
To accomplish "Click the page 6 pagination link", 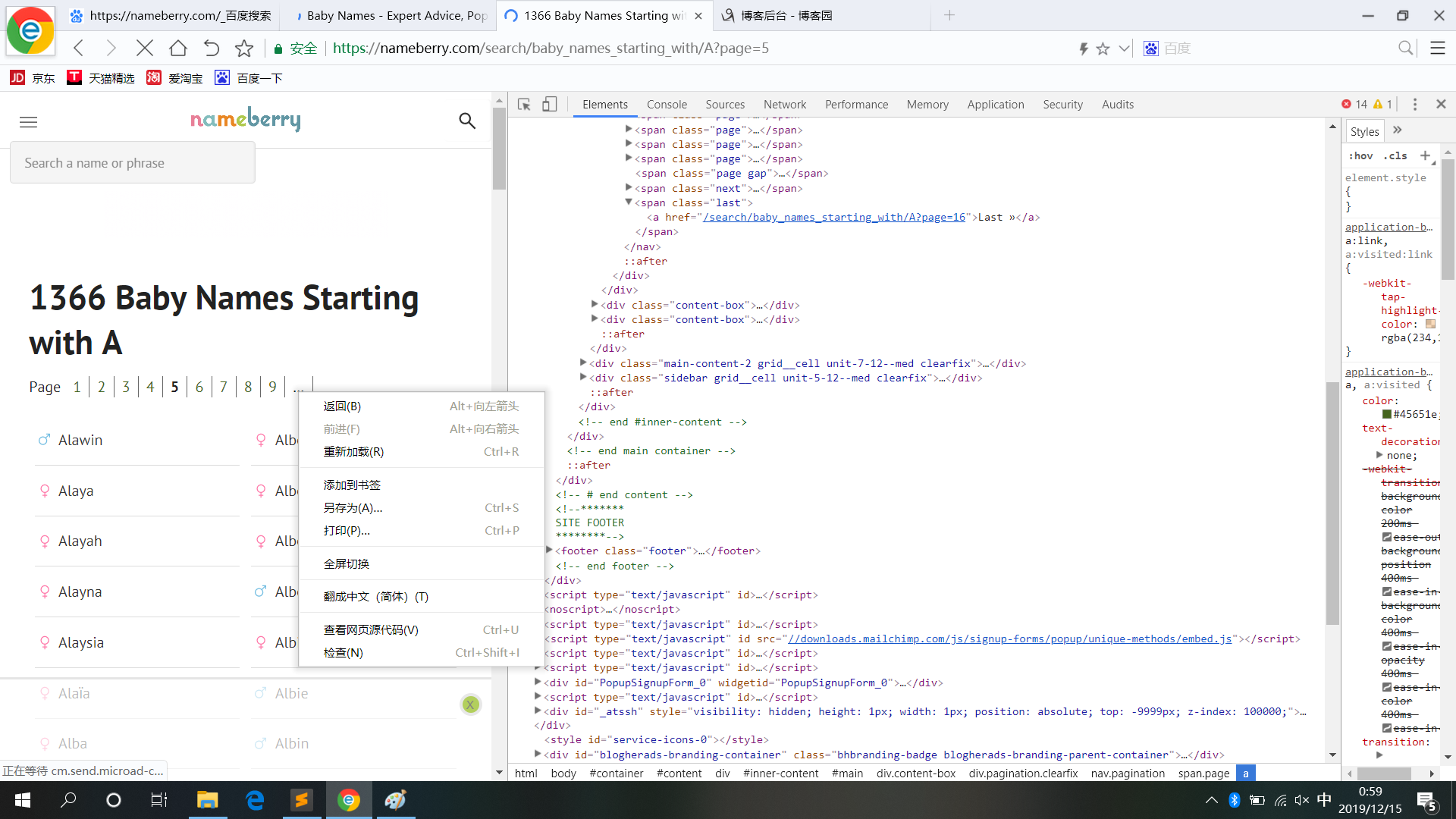I will point(199,387).
